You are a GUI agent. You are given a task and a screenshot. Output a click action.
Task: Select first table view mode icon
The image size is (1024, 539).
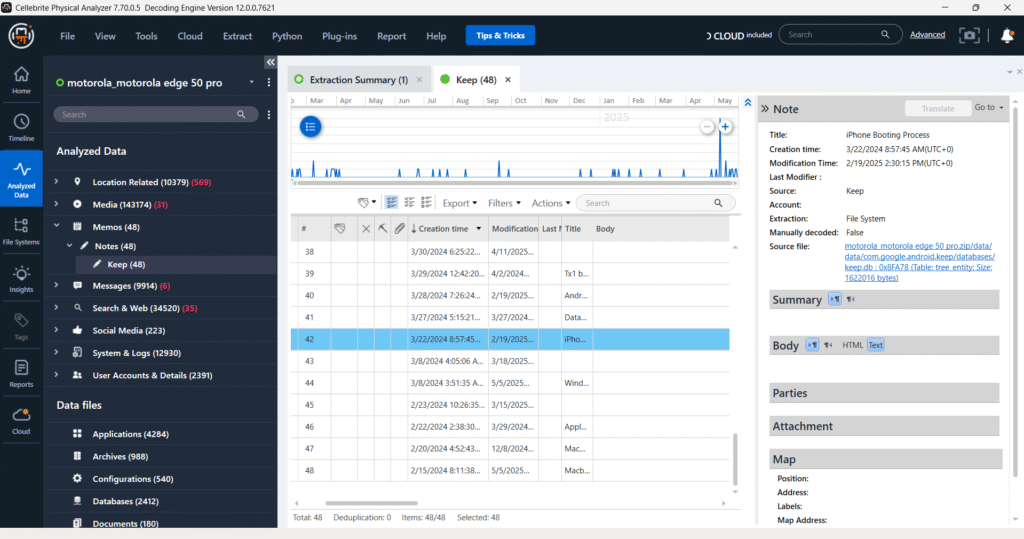pyautogui.click(x=391, y=203)
